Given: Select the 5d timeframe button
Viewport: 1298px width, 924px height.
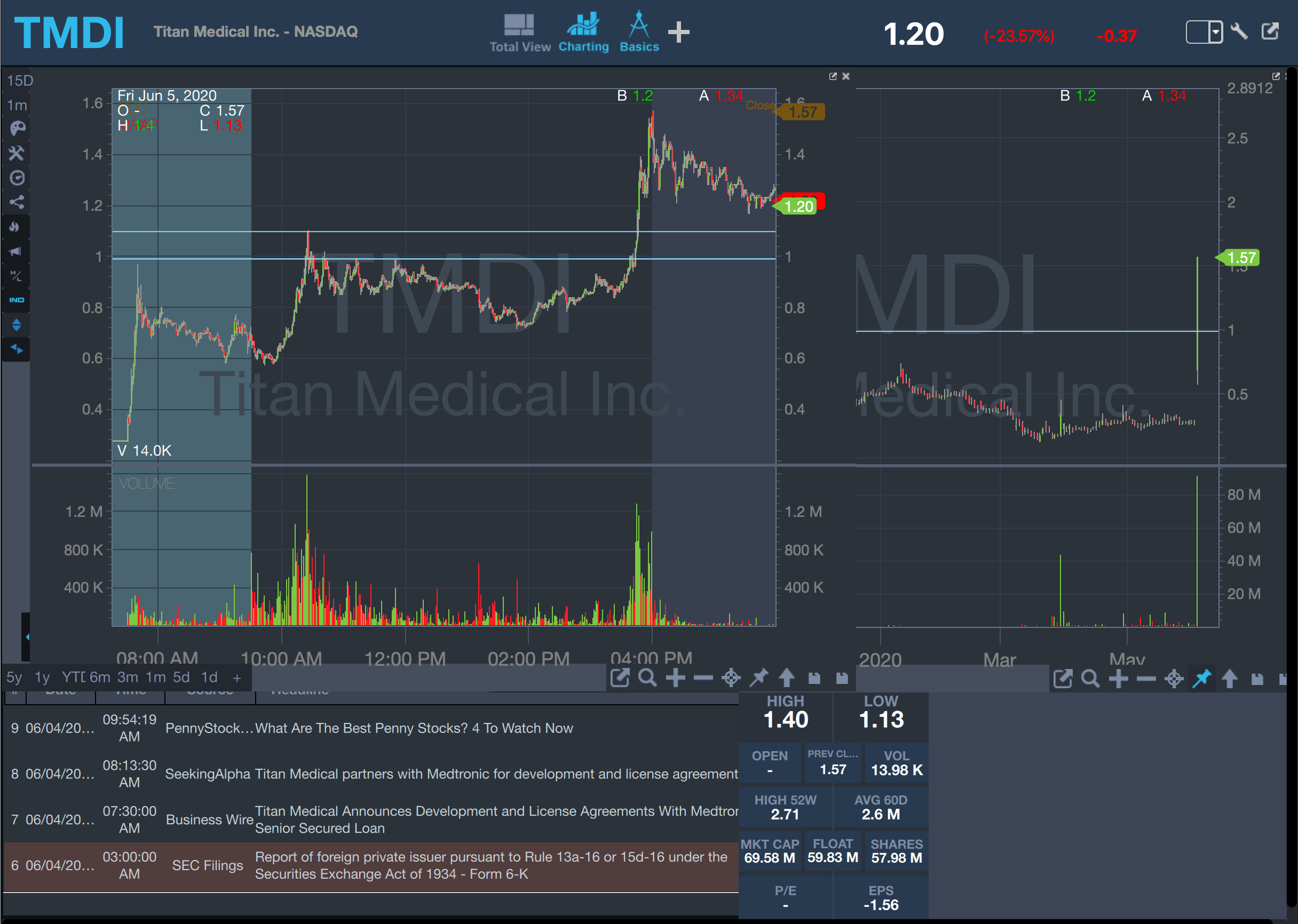Looking at the screenshot, I should coord(181,677).
